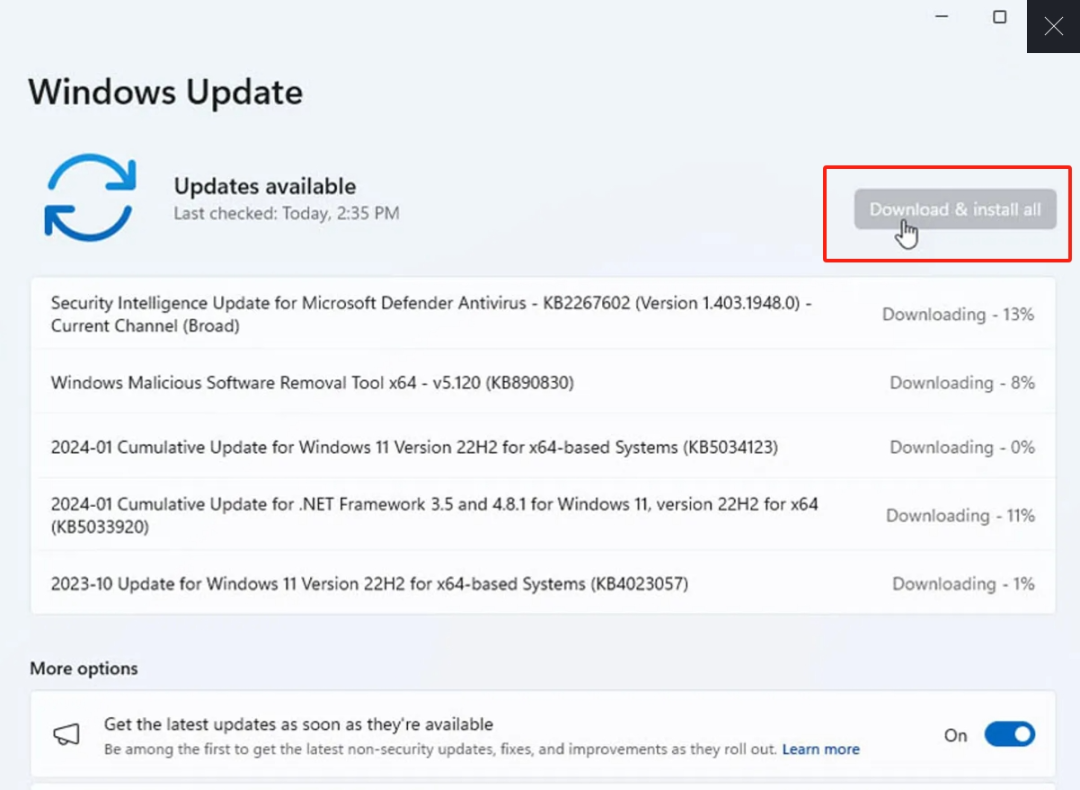The image size is (1080, 790).
Task: Click the Windows Update page title
Action: click(x=165, y=92)
